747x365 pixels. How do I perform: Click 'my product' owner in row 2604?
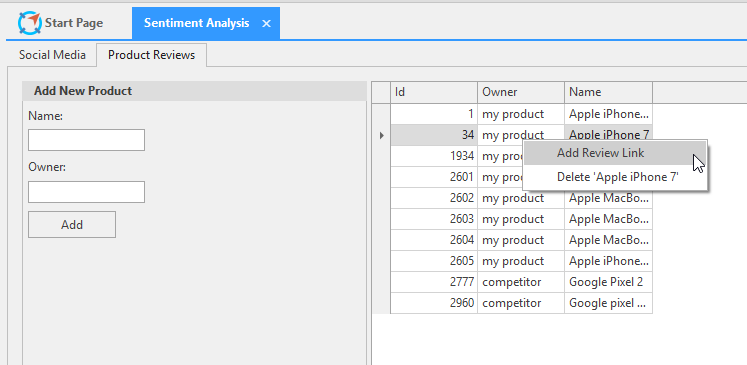pos(521,240)
